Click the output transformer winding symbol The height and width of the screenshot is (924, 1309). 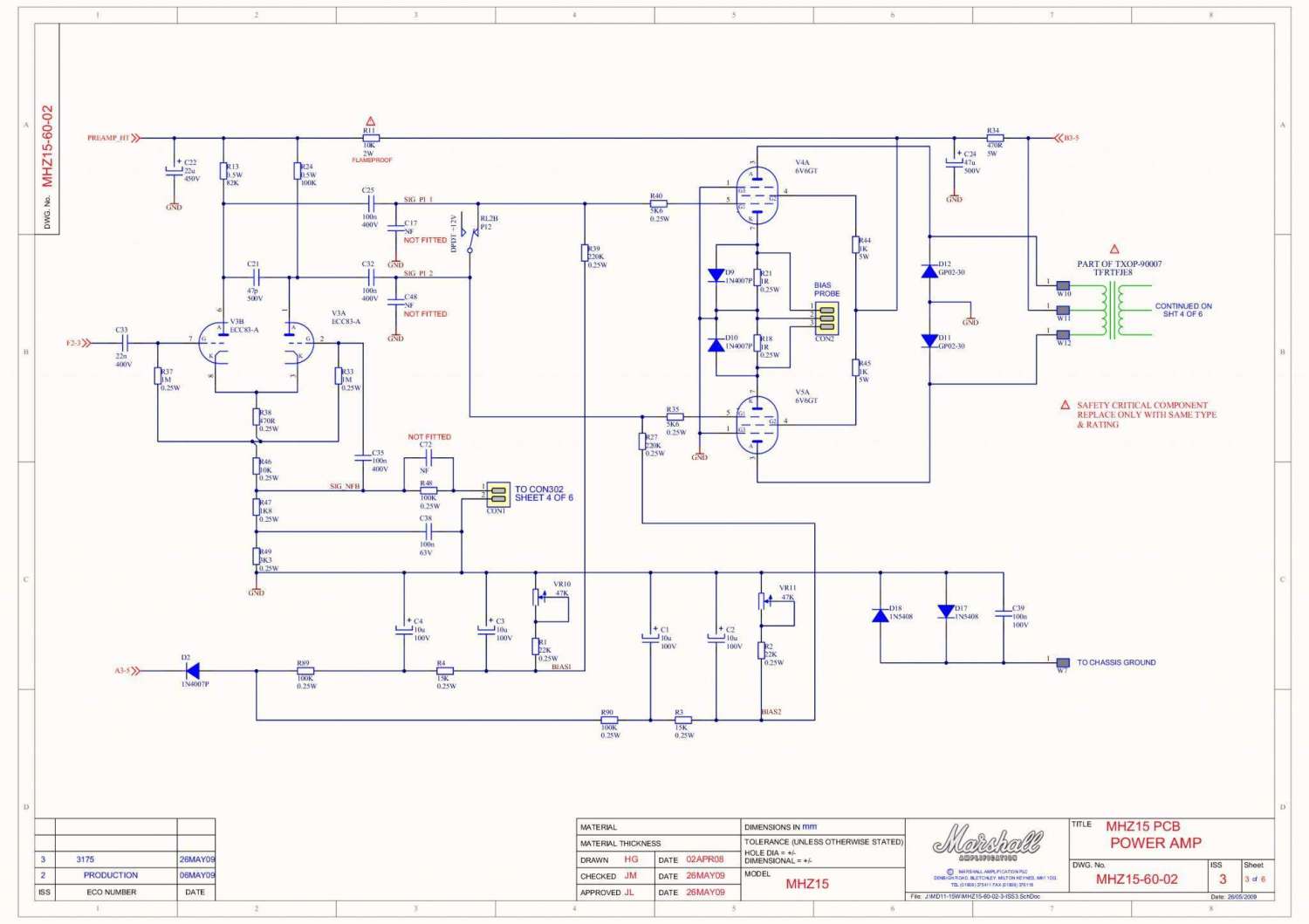[x=1112, y=310]
